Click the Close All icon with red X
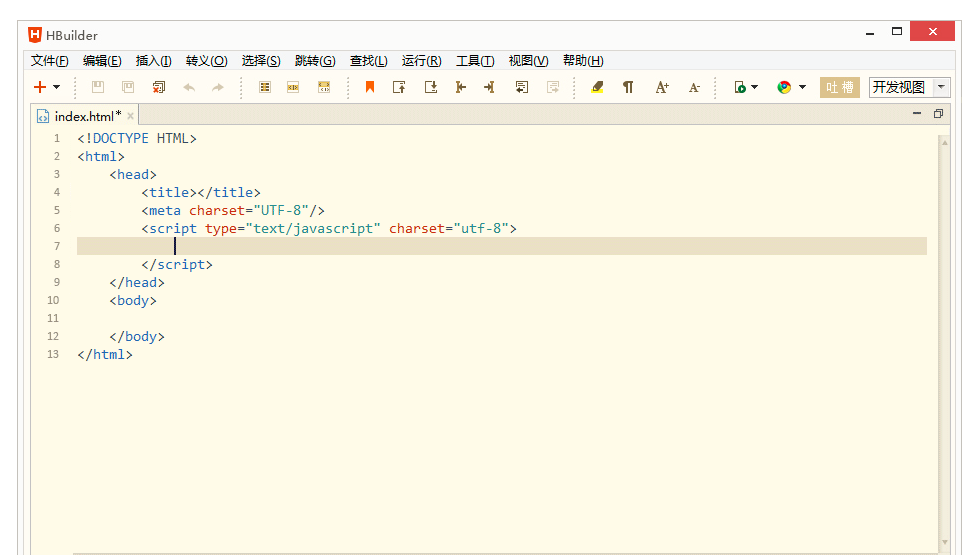The width and height of the screenshot is (975, 555). (159, 87)
